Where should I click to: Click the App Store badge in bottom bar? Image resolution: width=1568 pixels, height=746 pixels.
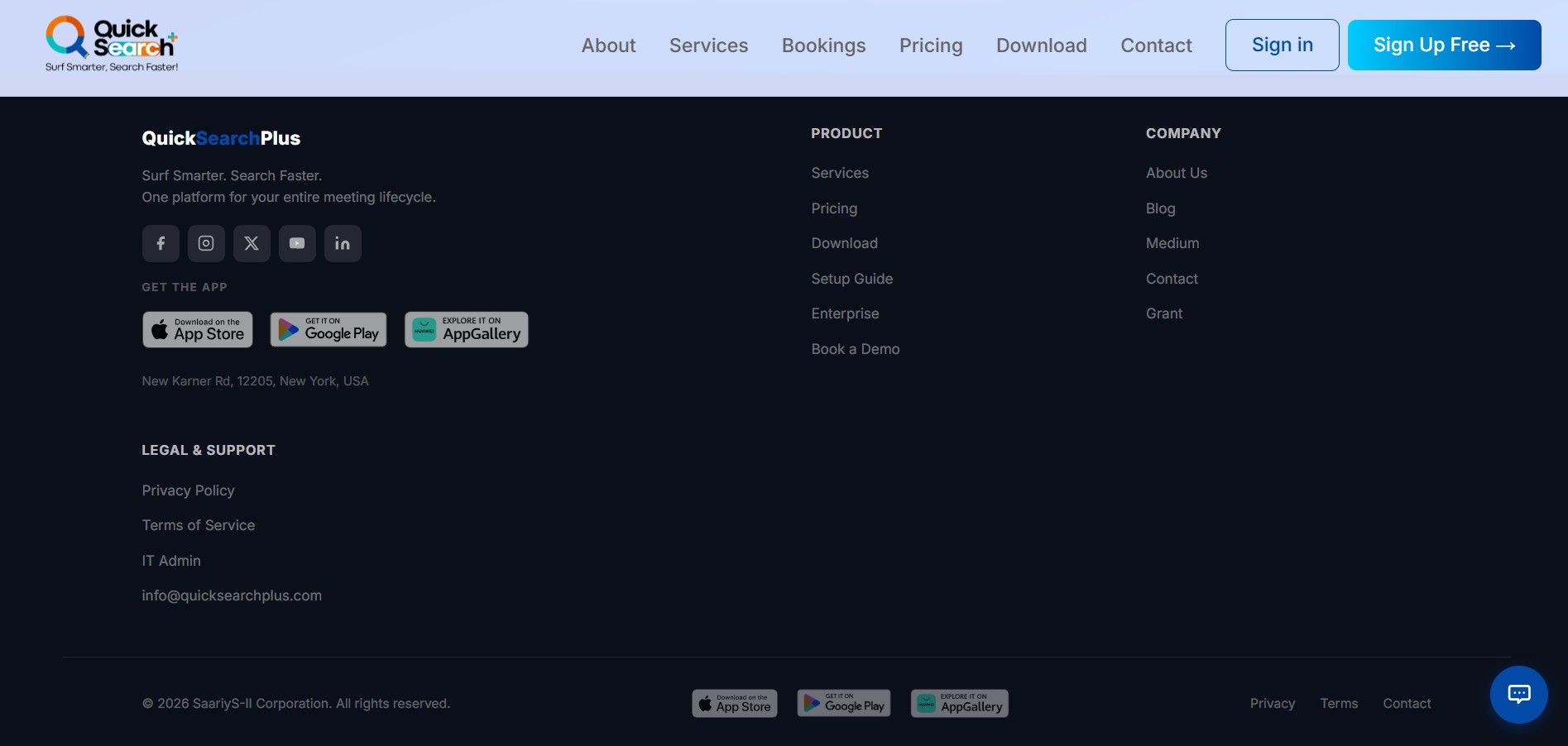[x=735, y=703]
